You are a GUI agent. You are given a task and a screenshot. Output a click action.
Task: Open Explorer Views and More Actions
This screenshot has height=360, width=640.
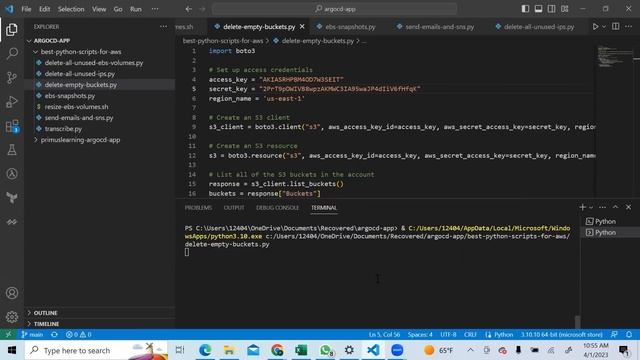[x=164, y=27]
